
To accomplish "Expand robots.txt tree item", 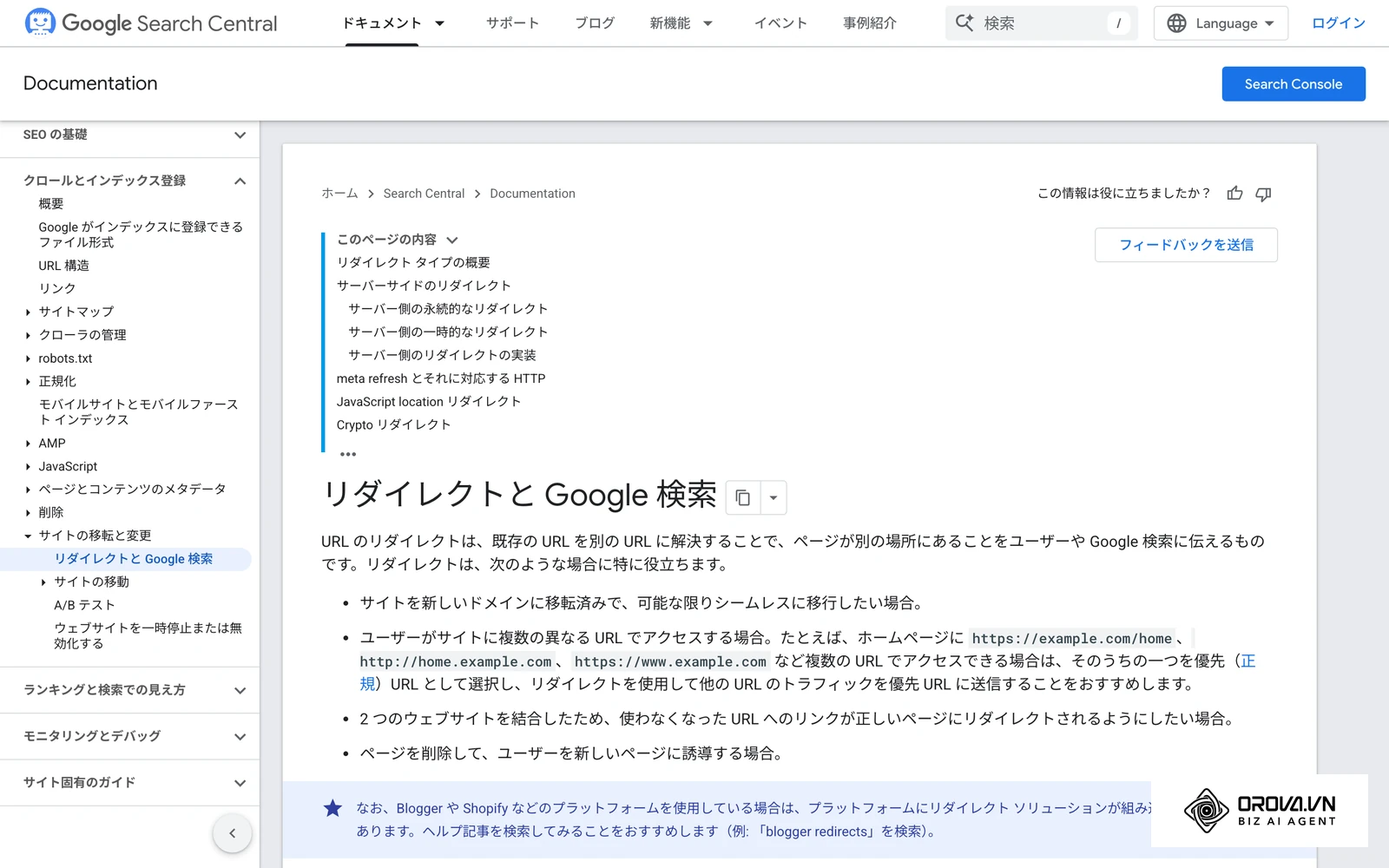I will point(28,358).
